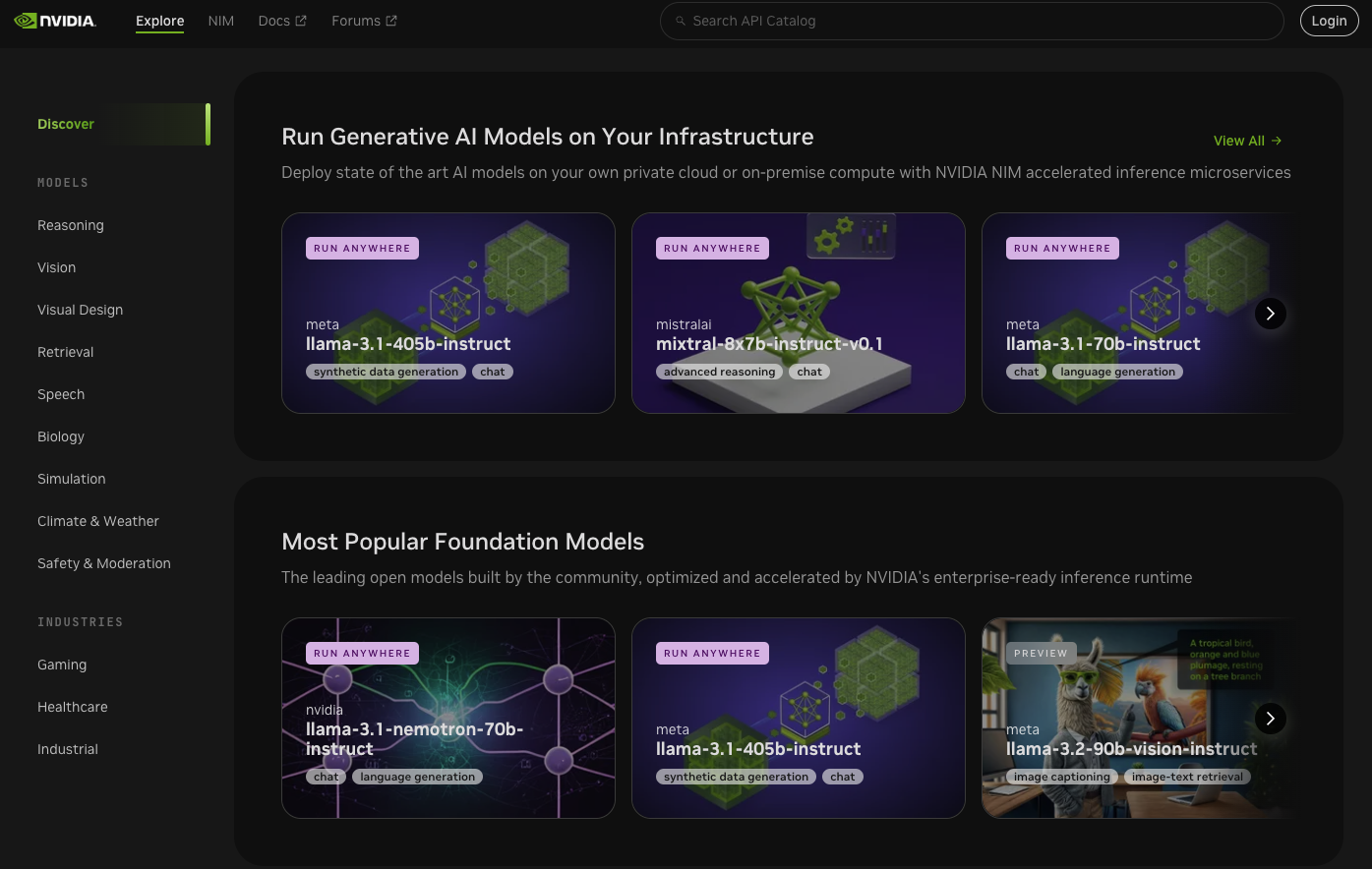Click image-text retrieval tag

tap(1188, 777)
